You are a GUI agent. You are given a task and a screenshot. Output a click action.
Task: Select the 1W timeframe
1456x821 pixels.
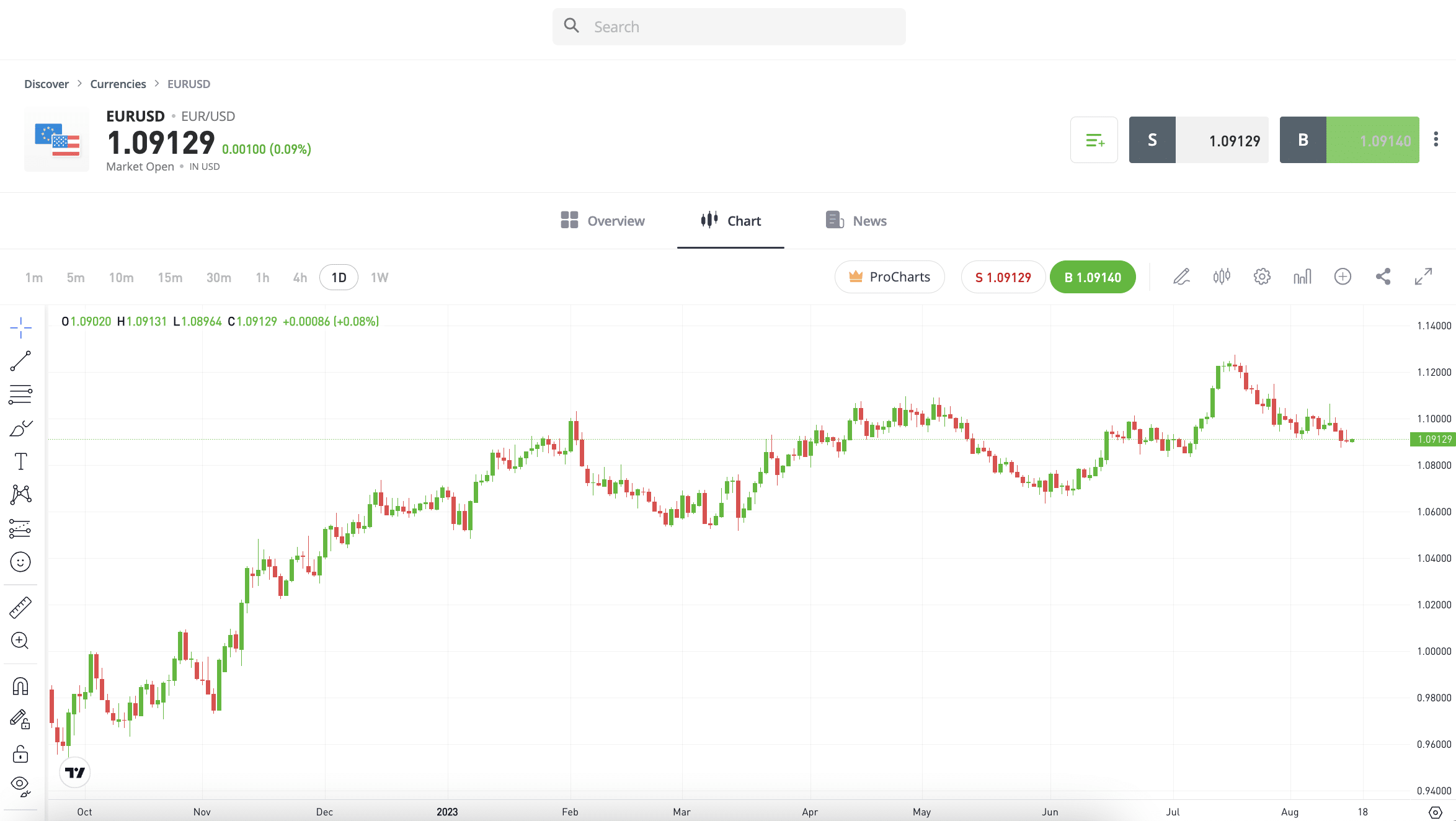coord(380,277)
